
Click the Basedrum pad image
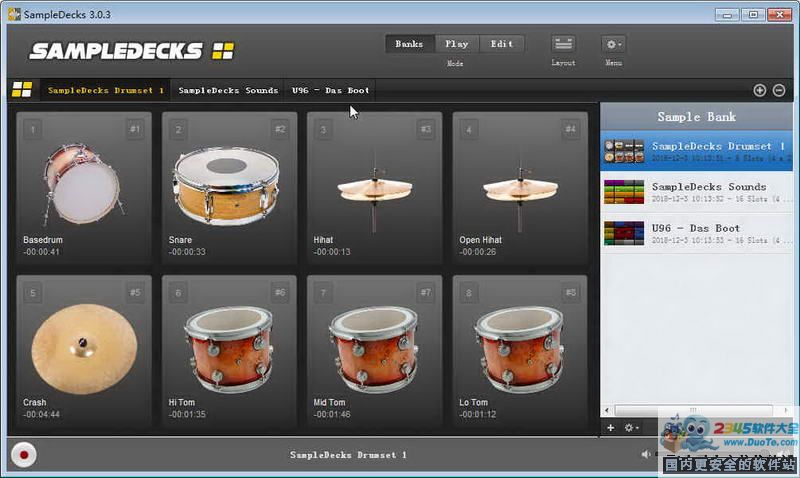coord(83,184)
